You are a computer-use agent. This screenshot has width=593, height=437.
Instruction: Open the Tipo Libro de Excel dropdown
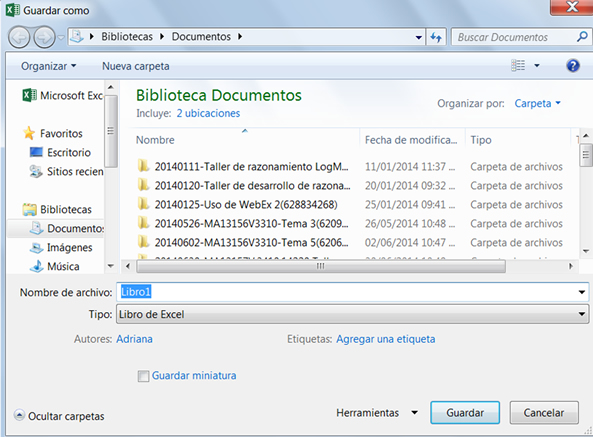352,314
